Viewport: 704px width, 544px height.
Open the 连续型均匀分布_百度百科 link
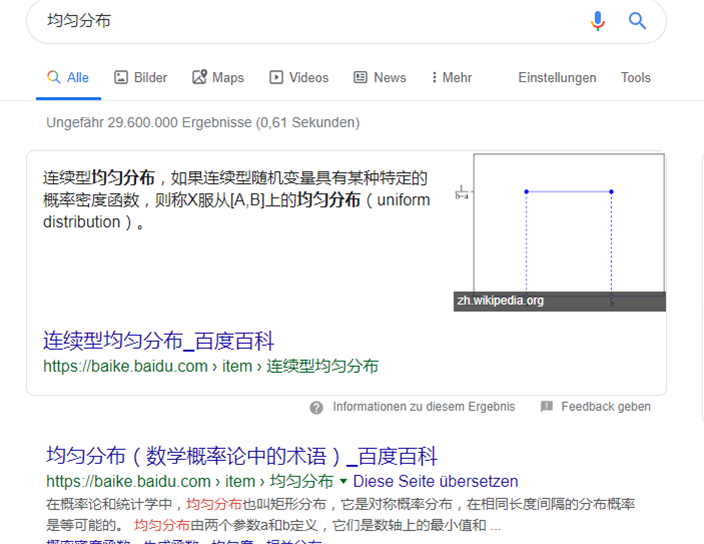pos(158,341)
